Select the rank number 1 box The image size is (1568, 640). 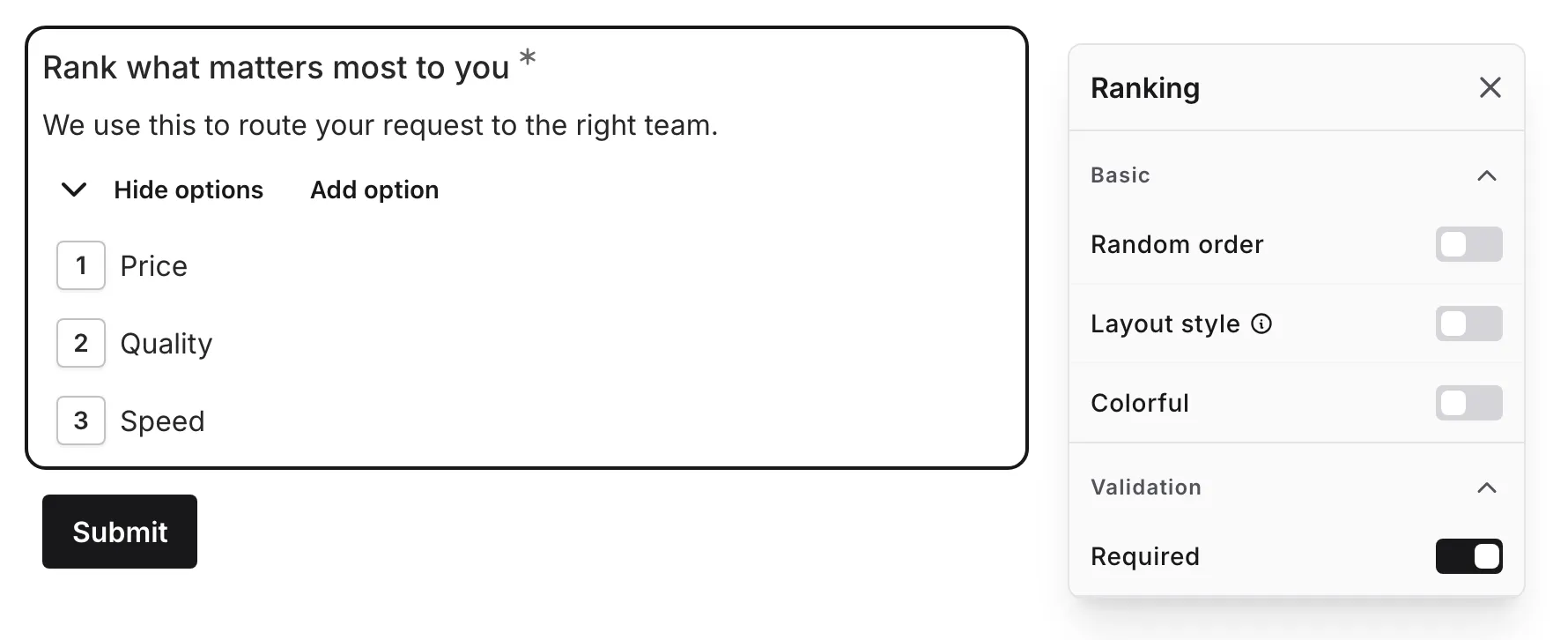coord(81,265)
